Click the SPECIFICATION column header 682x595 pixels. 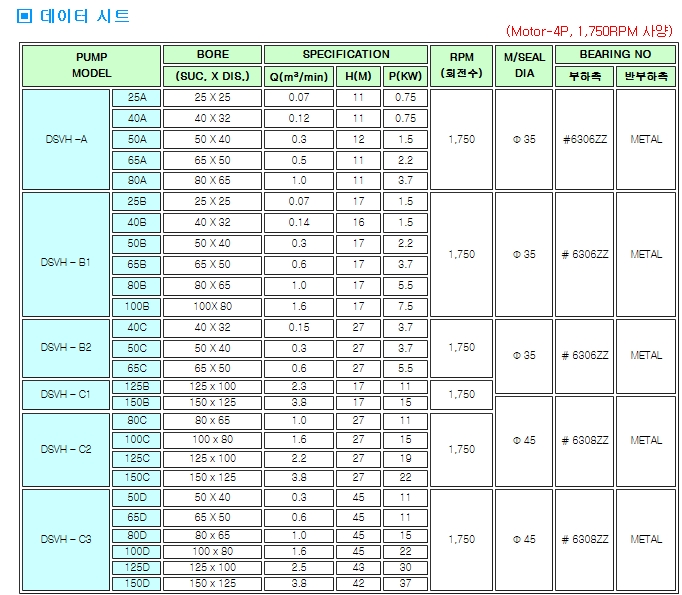[346, 54]
